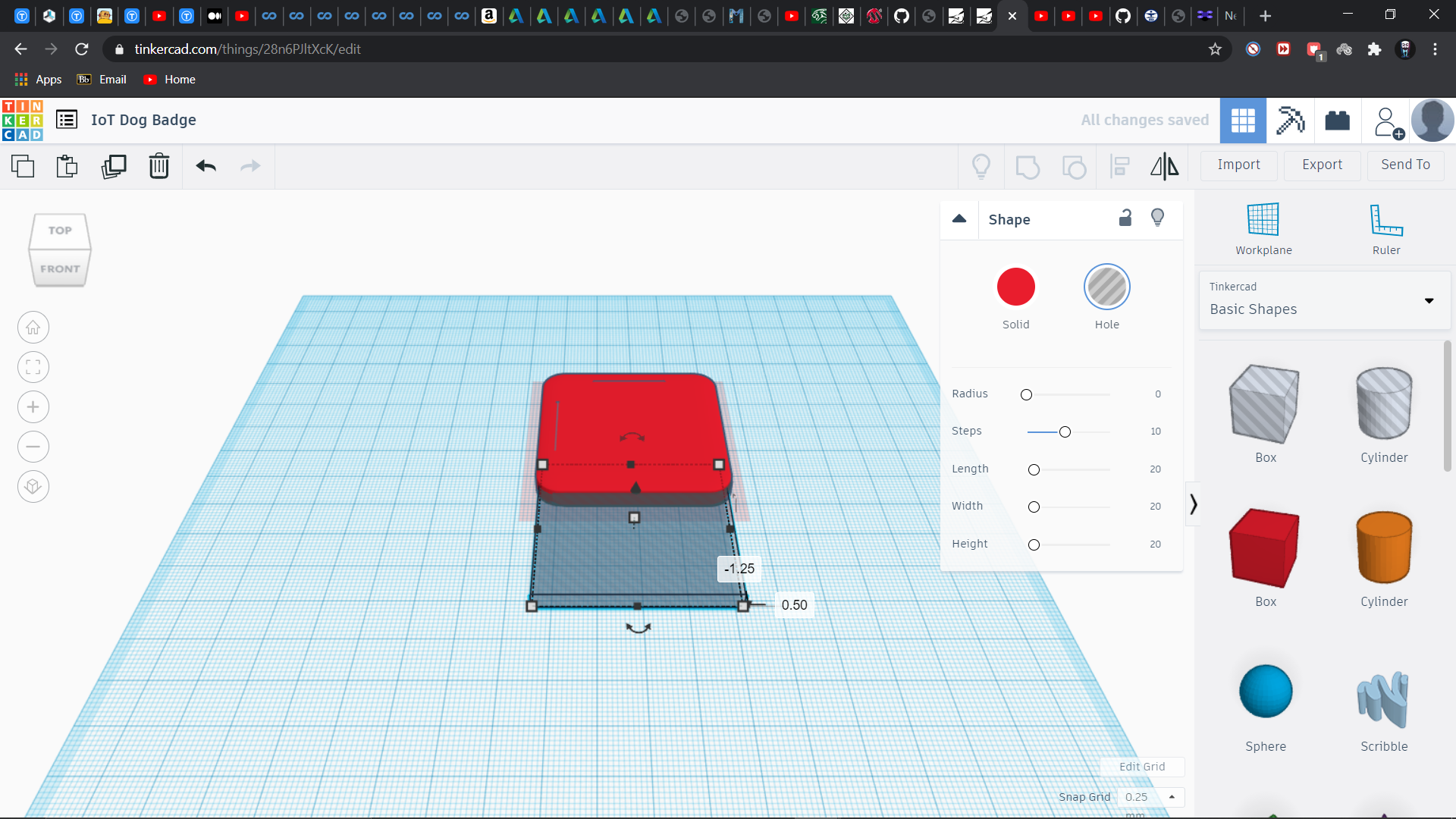
Task: Click the Import button
Action: (x=1240, y=164)
